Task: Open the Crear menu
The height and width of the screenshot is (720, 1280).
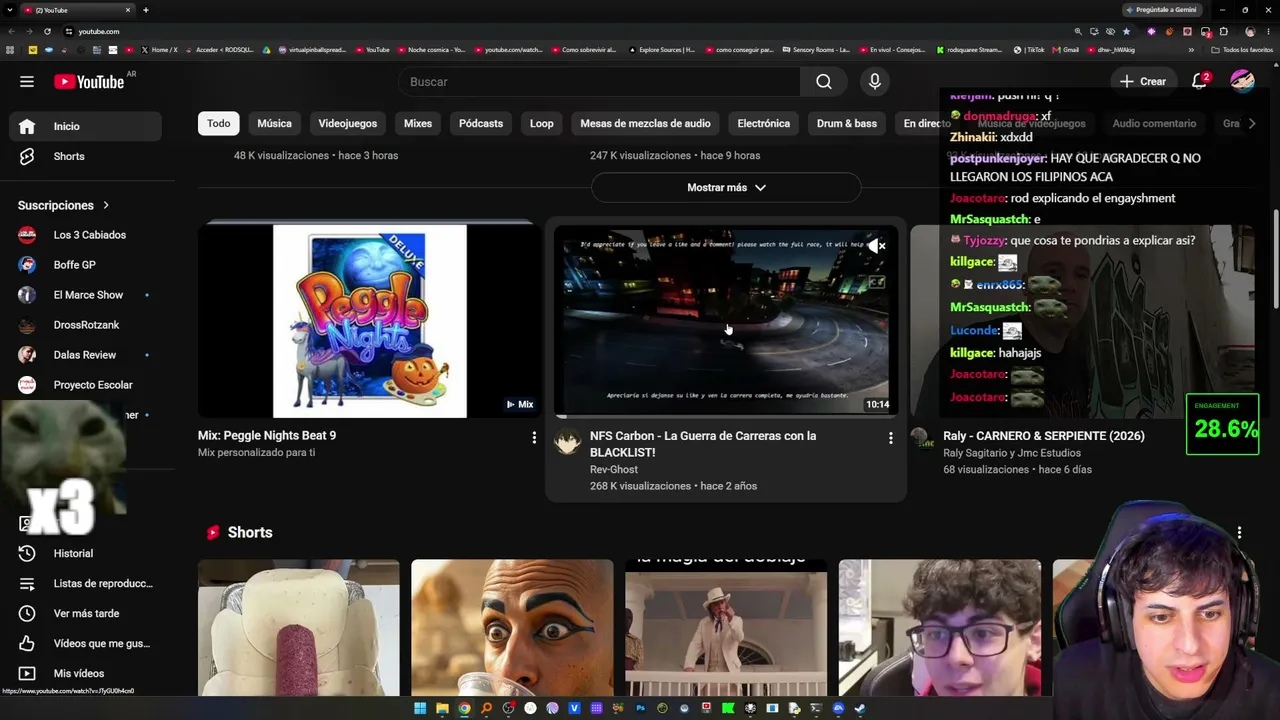Action: 1142,82
